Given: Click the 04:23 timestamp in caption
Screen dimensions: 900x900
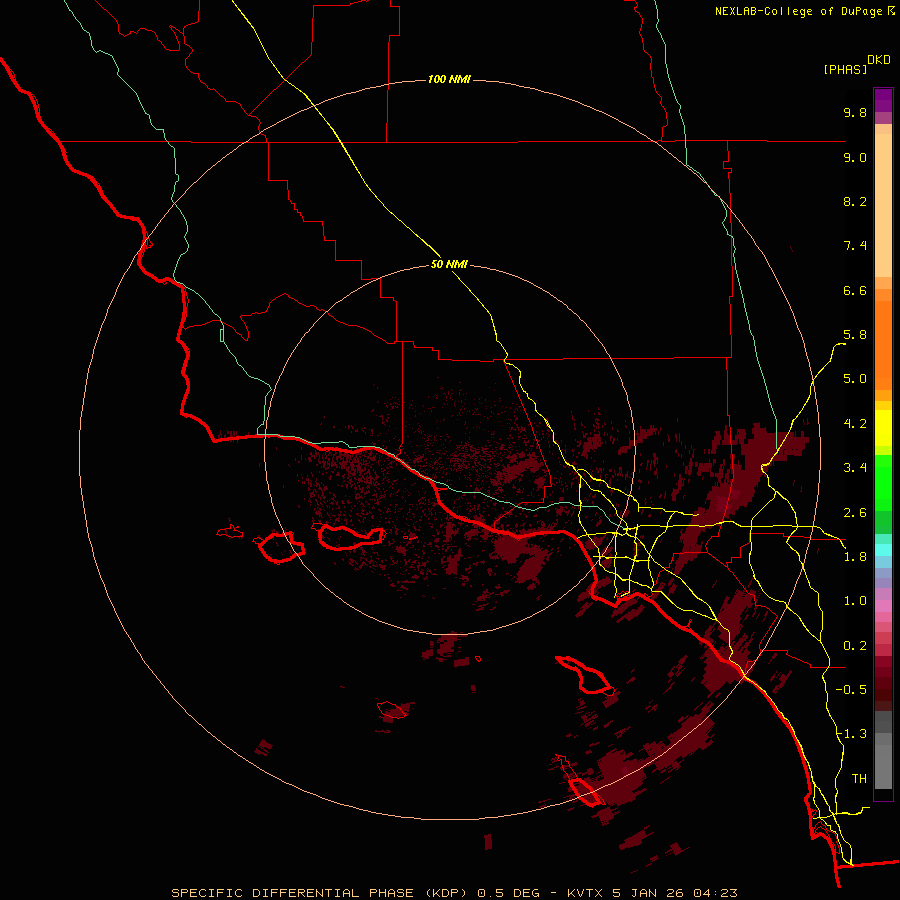Looking at the screenshot, I should [x=715, y=893].
